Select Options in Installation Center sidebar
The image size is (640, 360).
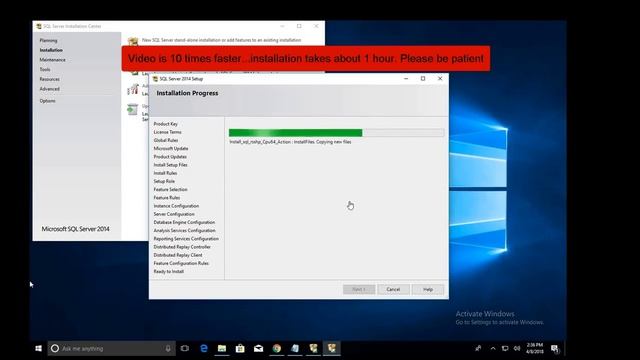47,101
